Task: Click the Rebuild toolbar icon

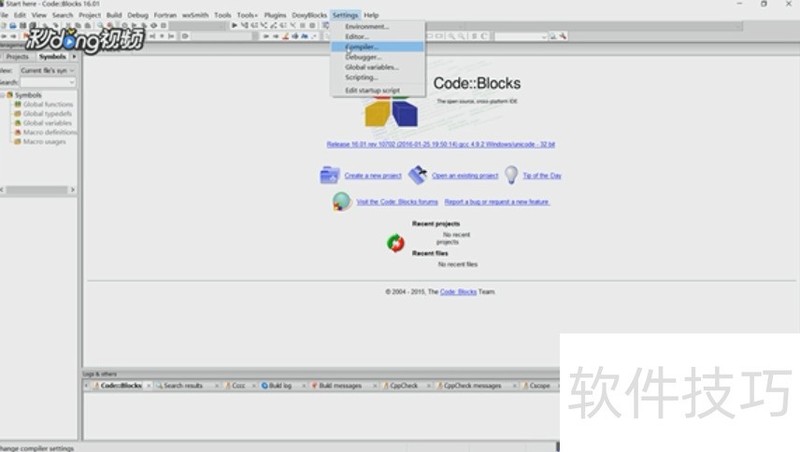Action: [x=153, y=25]
